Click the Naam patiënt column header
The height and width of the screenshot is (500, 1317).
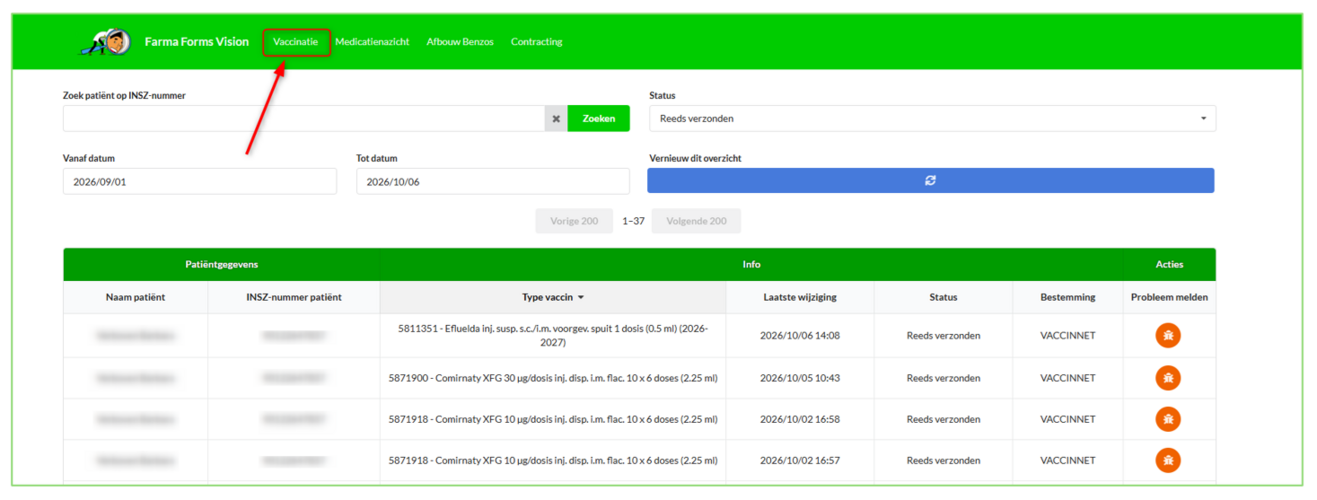[136, 297]
